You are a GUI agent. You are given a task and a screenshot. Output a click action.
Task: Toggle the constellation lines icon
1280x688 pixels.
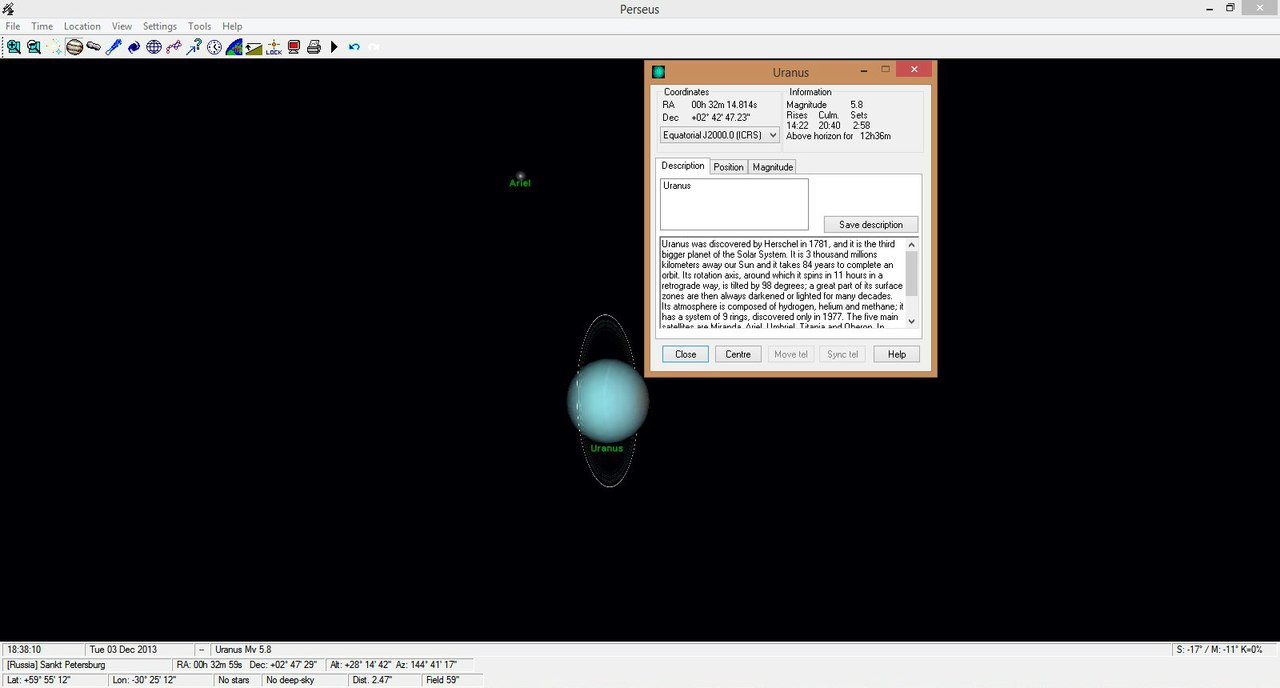pos(174,47)
